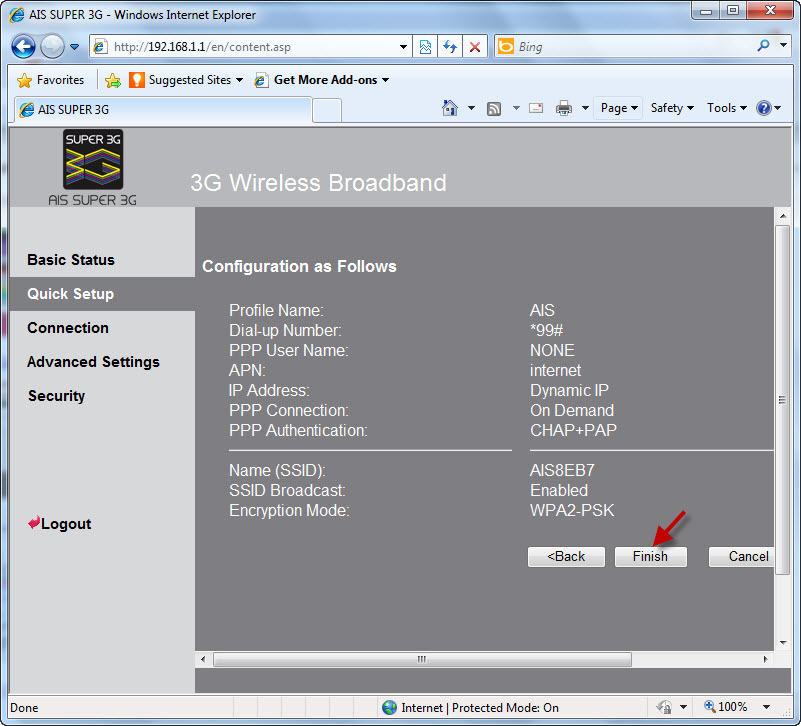The height and width of the screenshot is (726, 801).
Task: Click horizontal scrollbar left arrow
Action: [203, 659]
